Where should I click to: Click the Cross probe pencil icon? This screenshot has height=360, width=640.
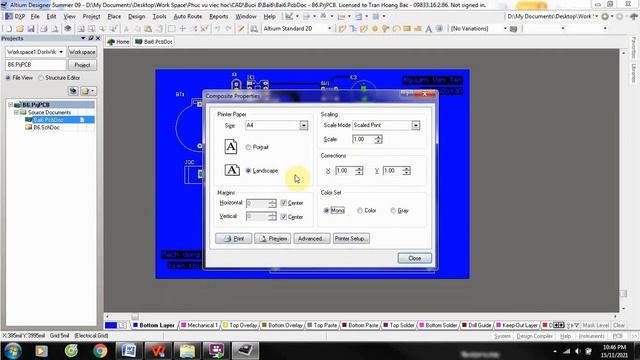pos(241,29)
